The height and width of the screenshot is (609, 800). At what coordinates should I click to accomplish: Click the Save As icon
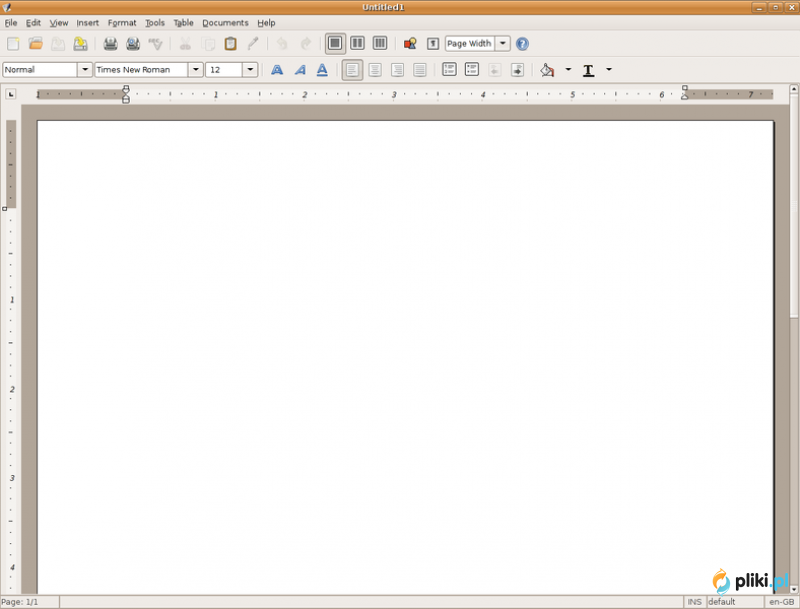click(x=81, y=44)
